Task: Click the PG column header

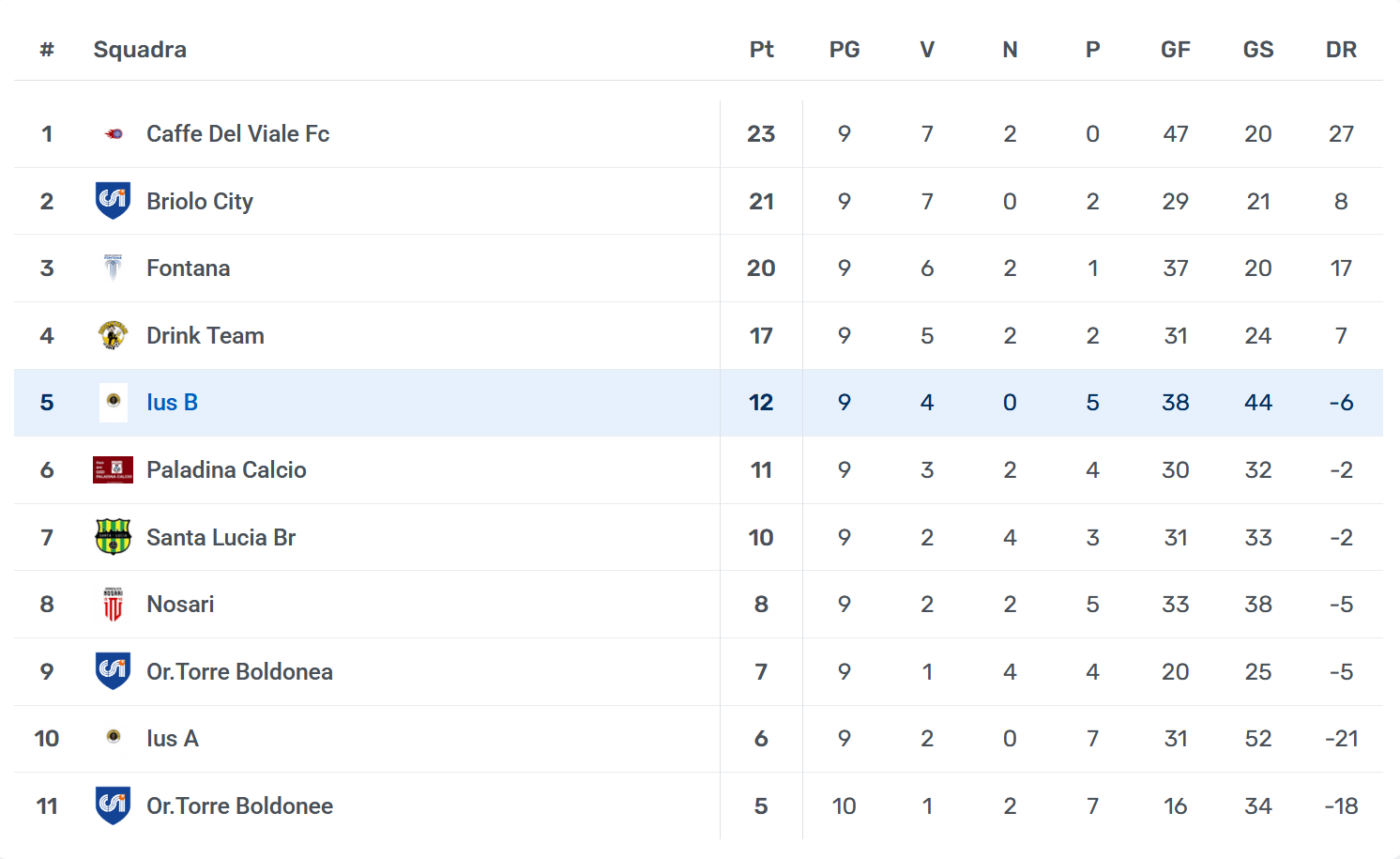Action: coord(844,50)
